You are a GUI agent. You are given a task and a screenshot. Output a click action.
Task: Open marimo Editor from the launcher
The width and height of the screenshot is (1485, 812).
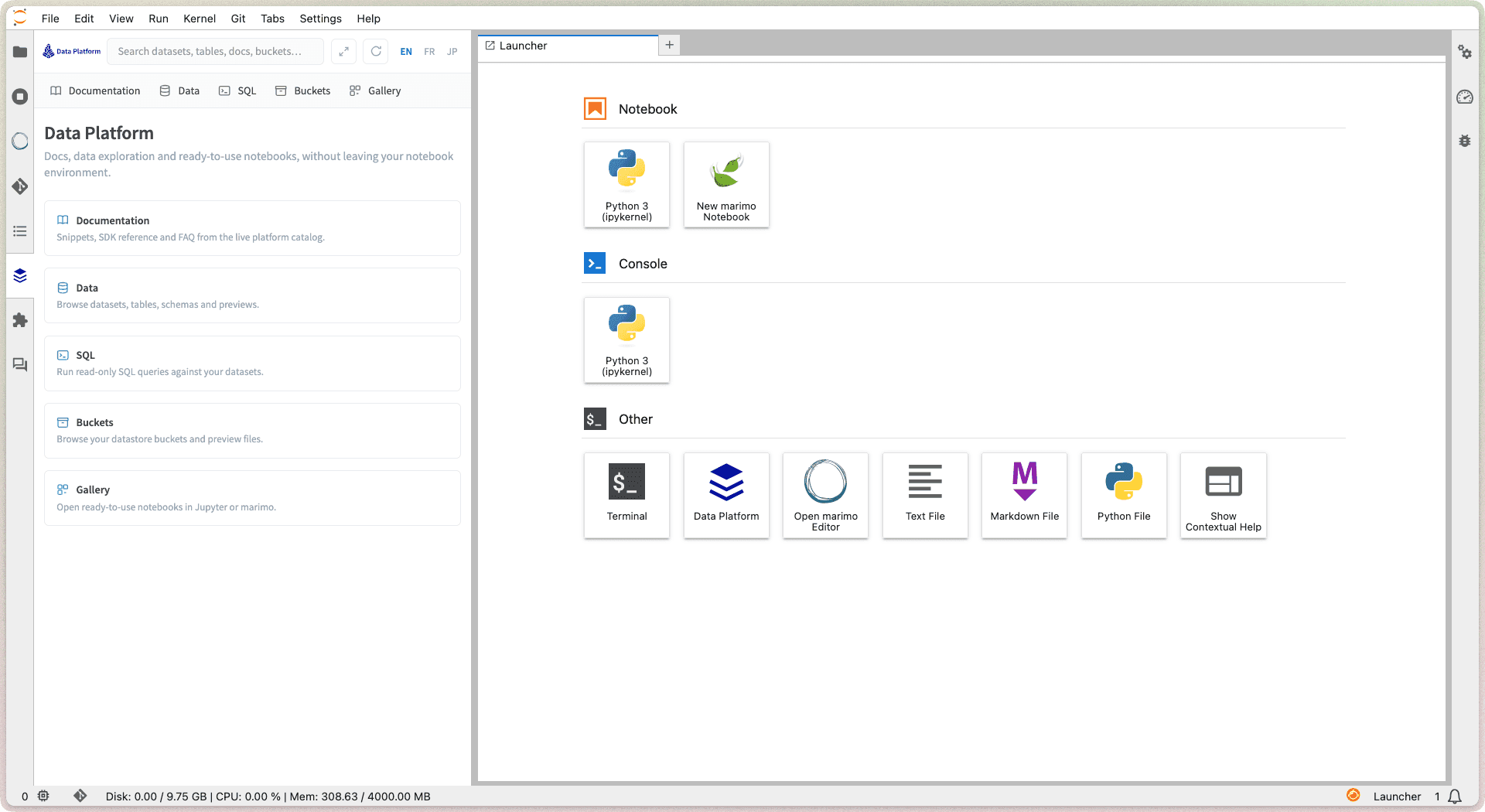pos(826,496)
